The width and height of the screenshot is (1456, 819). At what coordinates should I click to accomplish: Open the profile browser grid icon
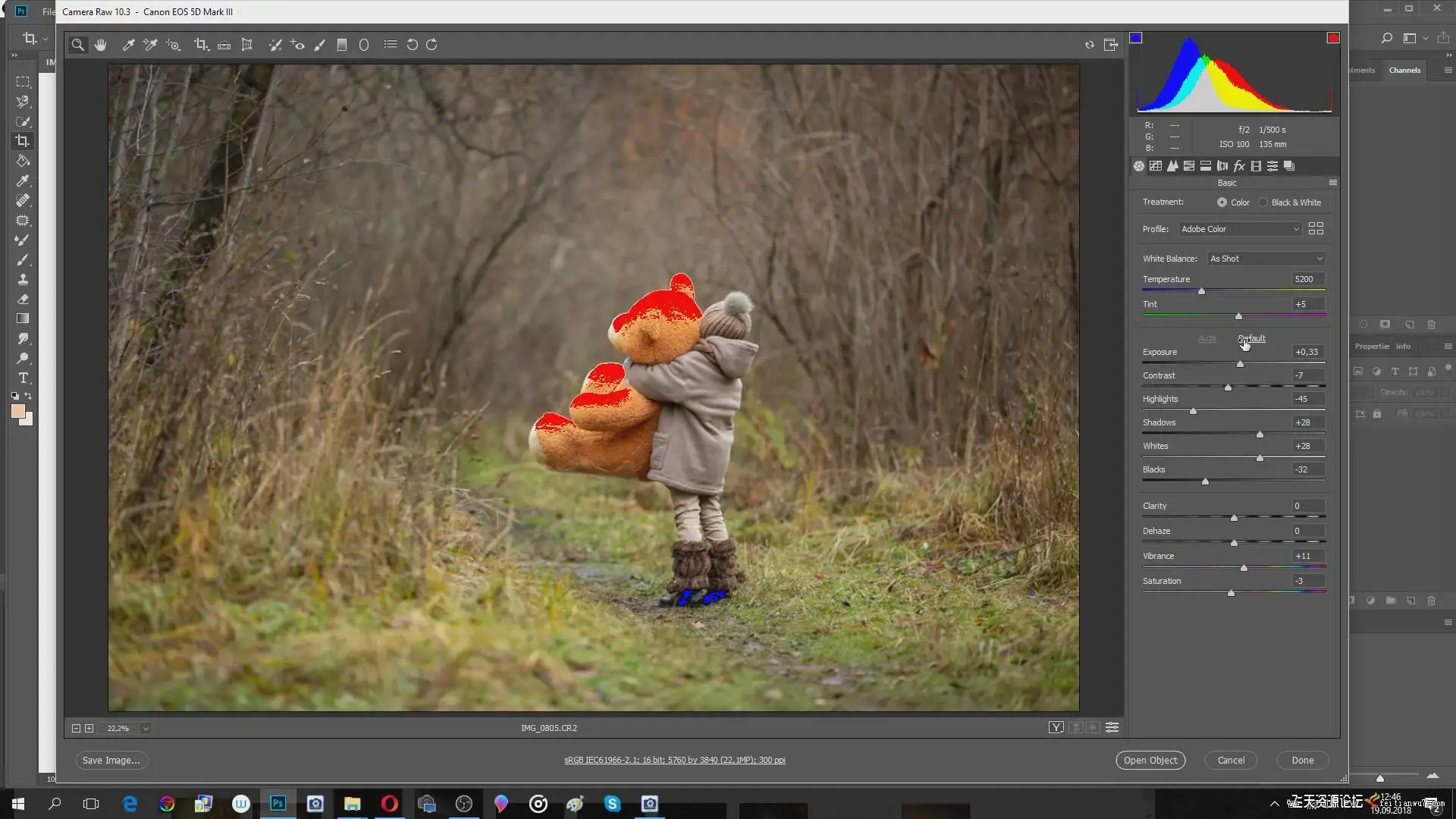coord(1316,228)
